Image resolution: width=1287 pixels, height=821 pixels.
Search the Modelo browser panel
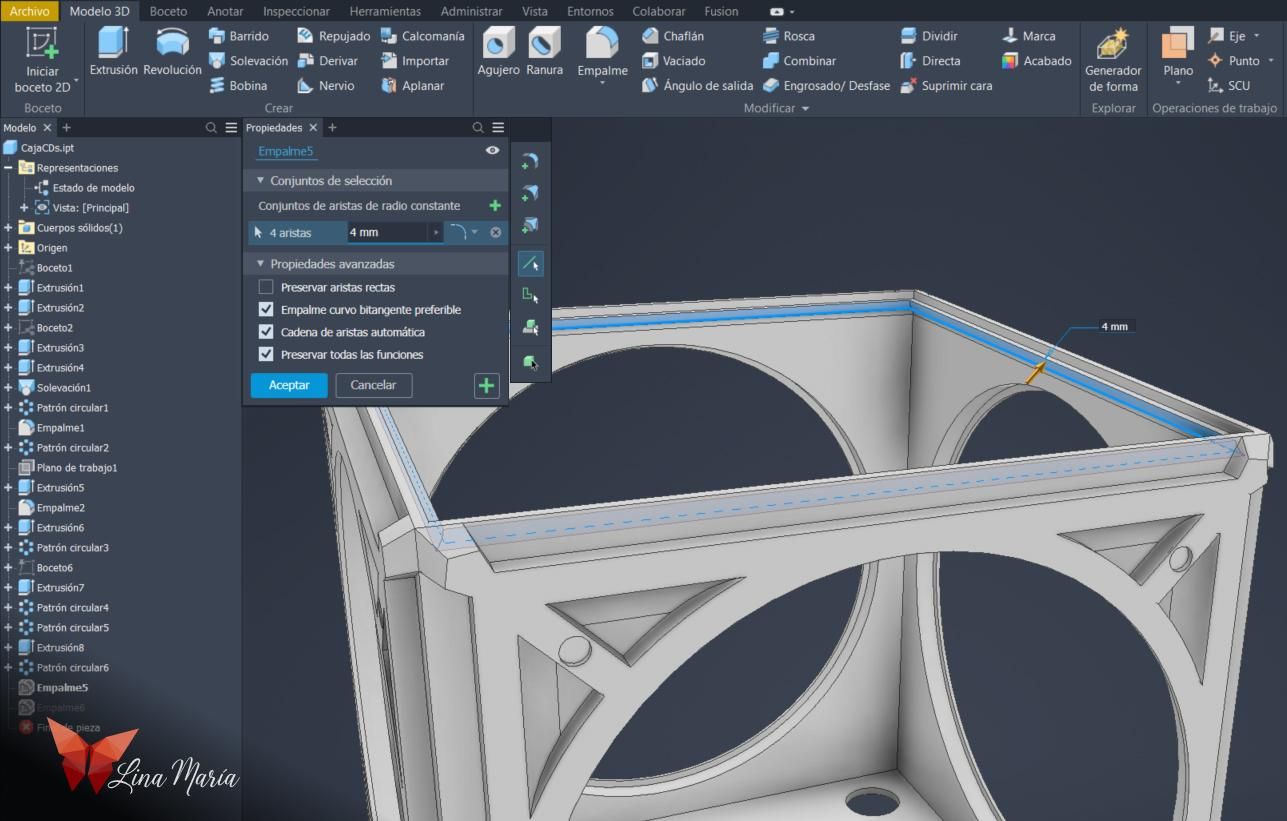(211, 128)
